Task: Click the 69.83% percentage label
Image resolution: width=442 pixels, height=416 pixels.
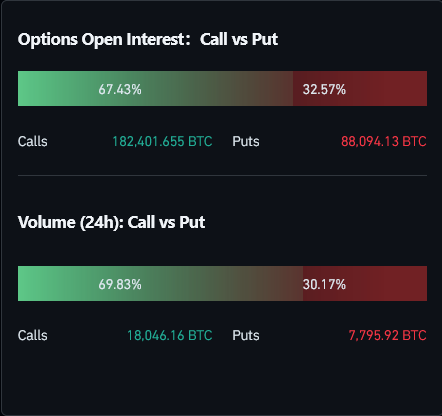Action: (120, 284)
